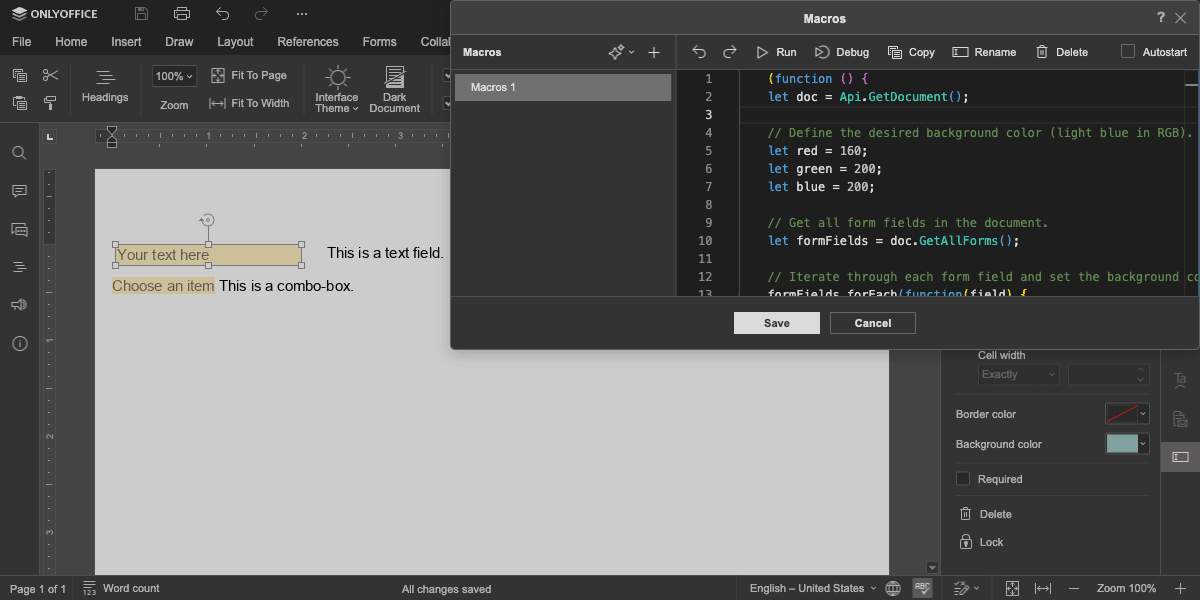Viewport: 1200px width, 600px height.
Task: Click the Print icon in the title bar
Action: (181, 14)
